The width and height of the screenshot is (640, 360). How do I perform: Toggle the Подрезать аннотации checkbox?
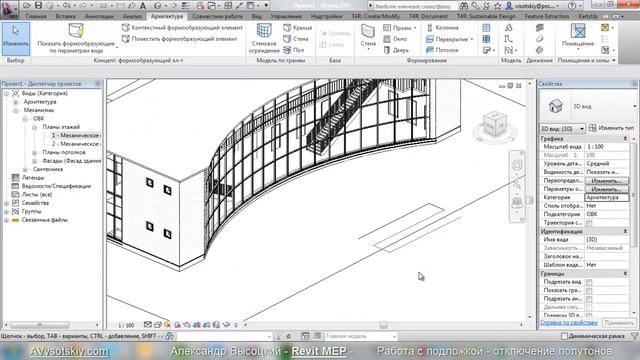[x=589, y=299]
